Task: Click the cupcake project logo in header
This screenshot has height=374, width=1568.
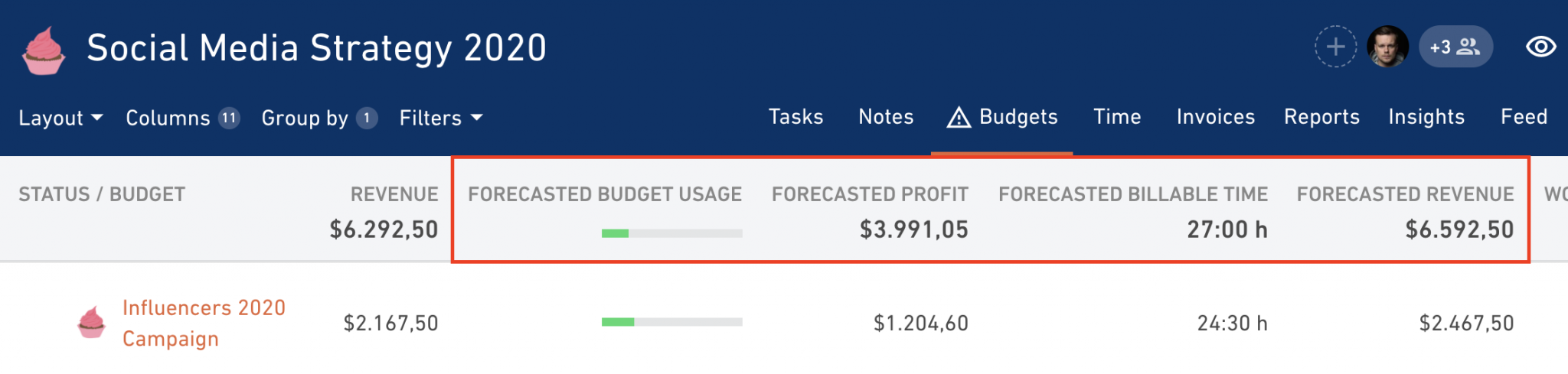Action: (44, 50)
